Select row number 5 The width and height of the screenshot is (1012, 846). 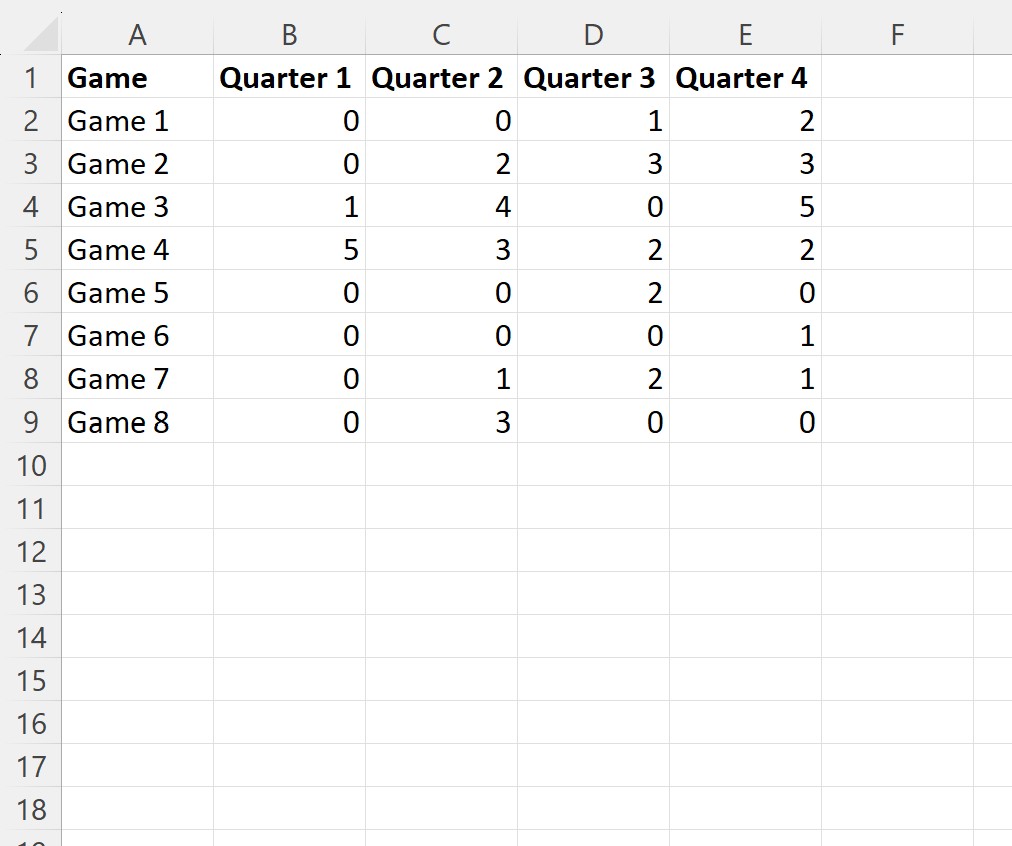coord(31,249)
